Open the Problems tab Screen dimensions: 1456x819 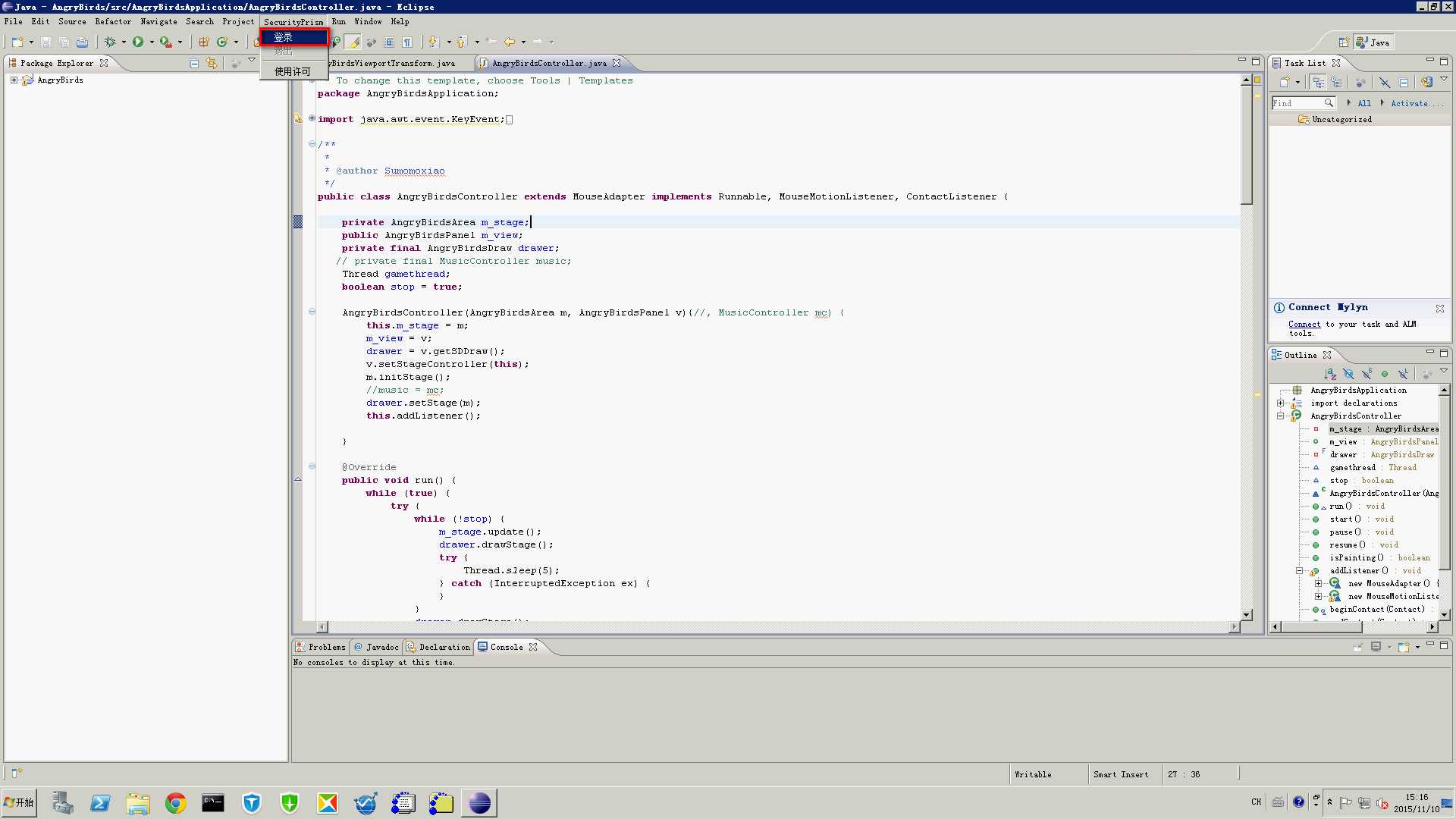(320, 647)
